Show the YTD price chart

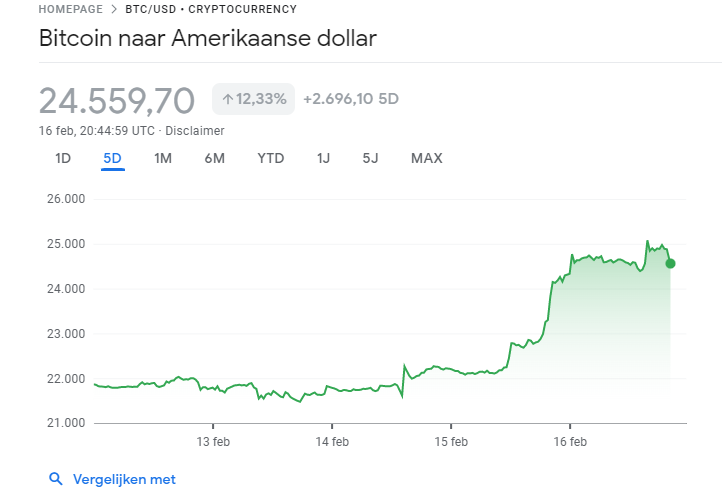point(270,158)
